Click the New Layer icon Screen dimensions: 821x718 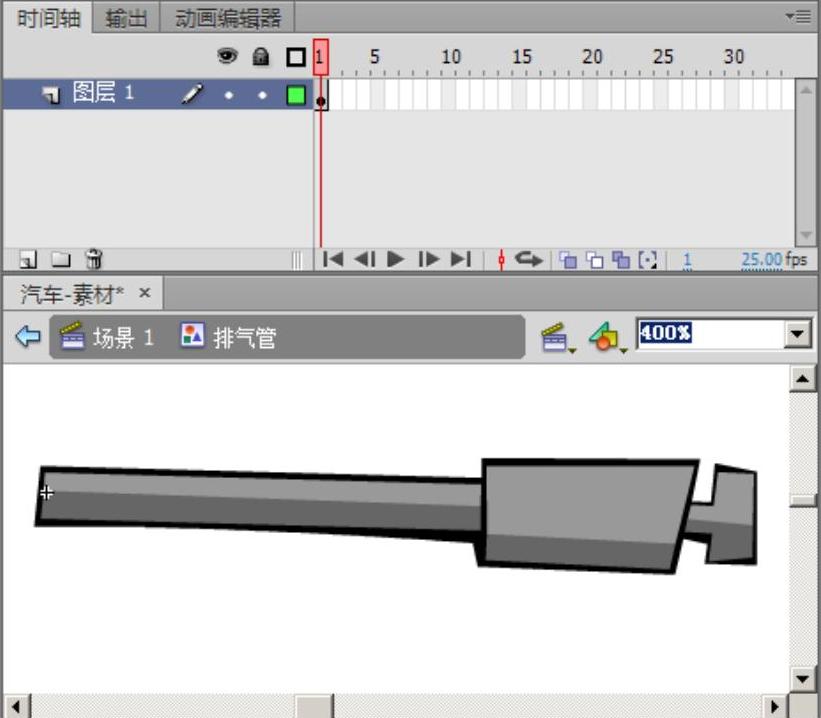click(28, 260)
